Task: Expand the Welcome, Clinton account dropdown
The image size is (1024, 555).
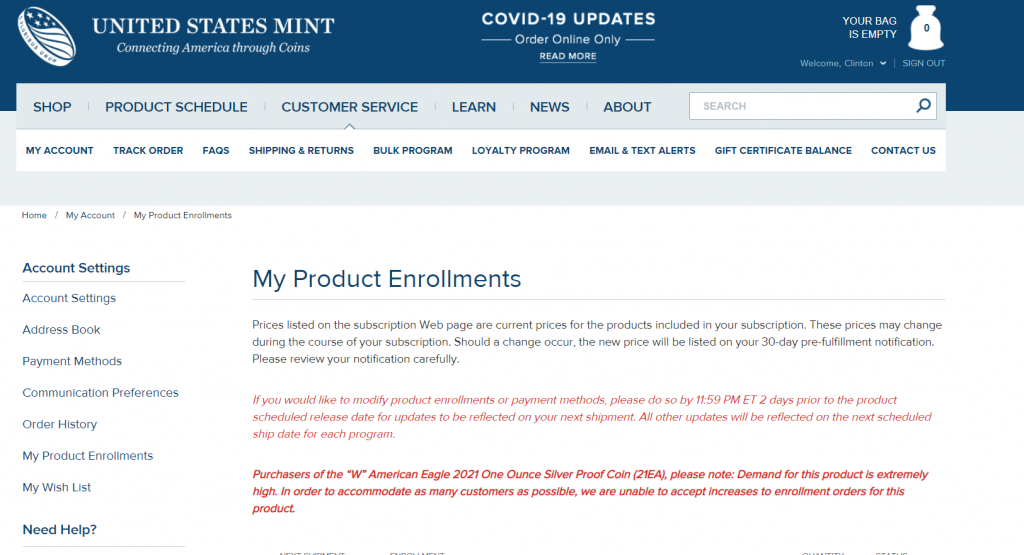Action: point(843,63)
